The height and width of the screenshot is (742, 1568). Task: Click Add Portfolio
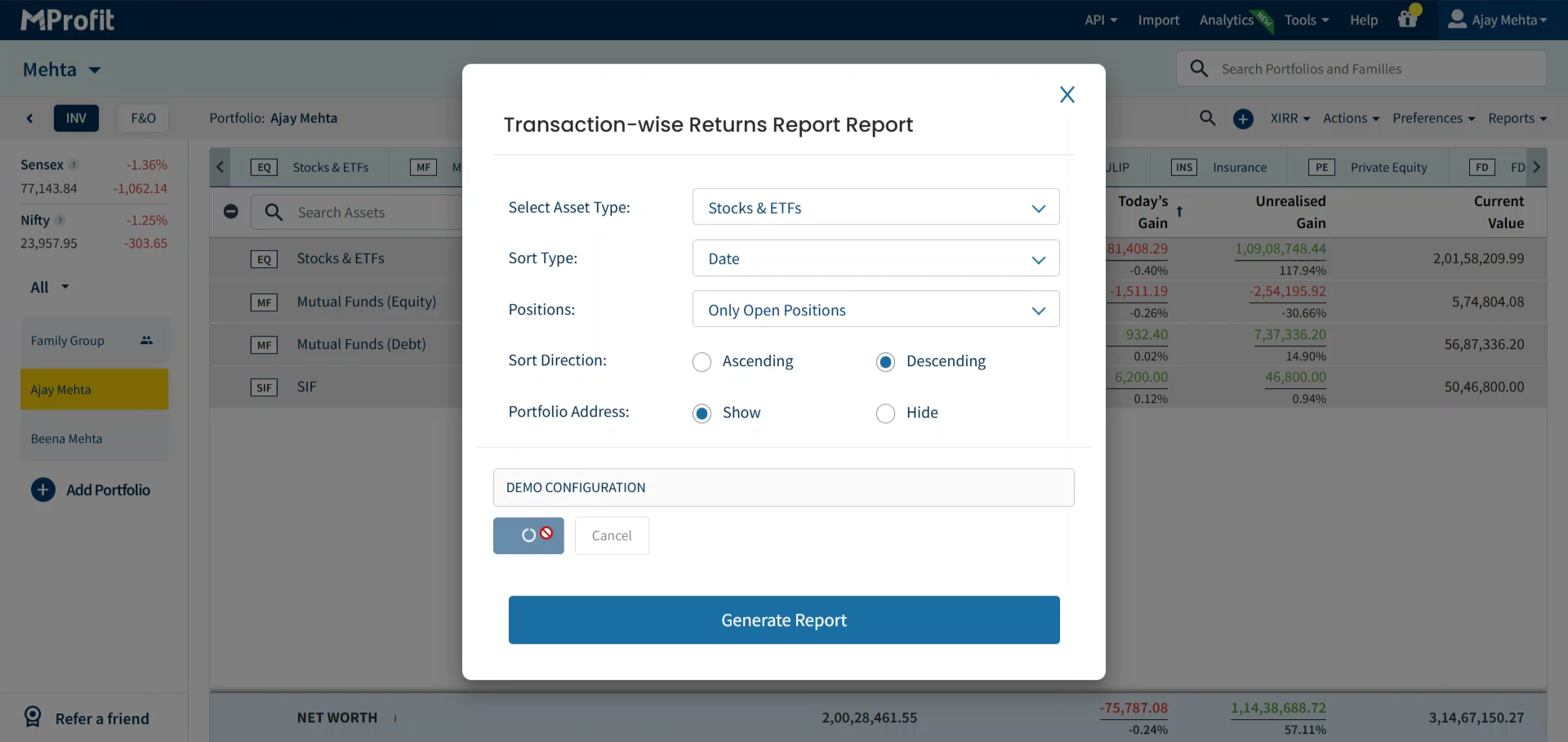[x=91, y=489]
